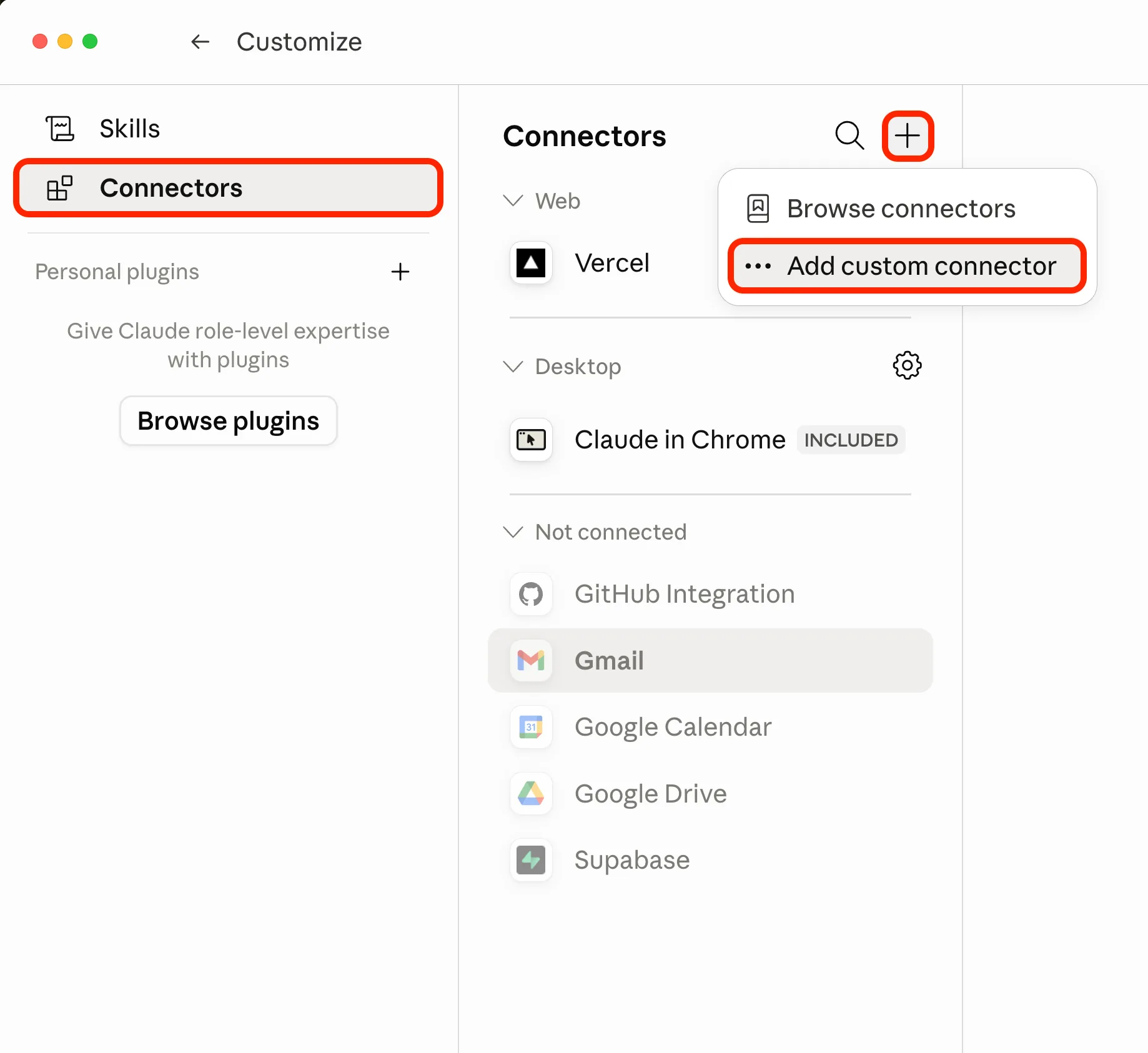Click the Browse plugins button

[x=228, y=421]
